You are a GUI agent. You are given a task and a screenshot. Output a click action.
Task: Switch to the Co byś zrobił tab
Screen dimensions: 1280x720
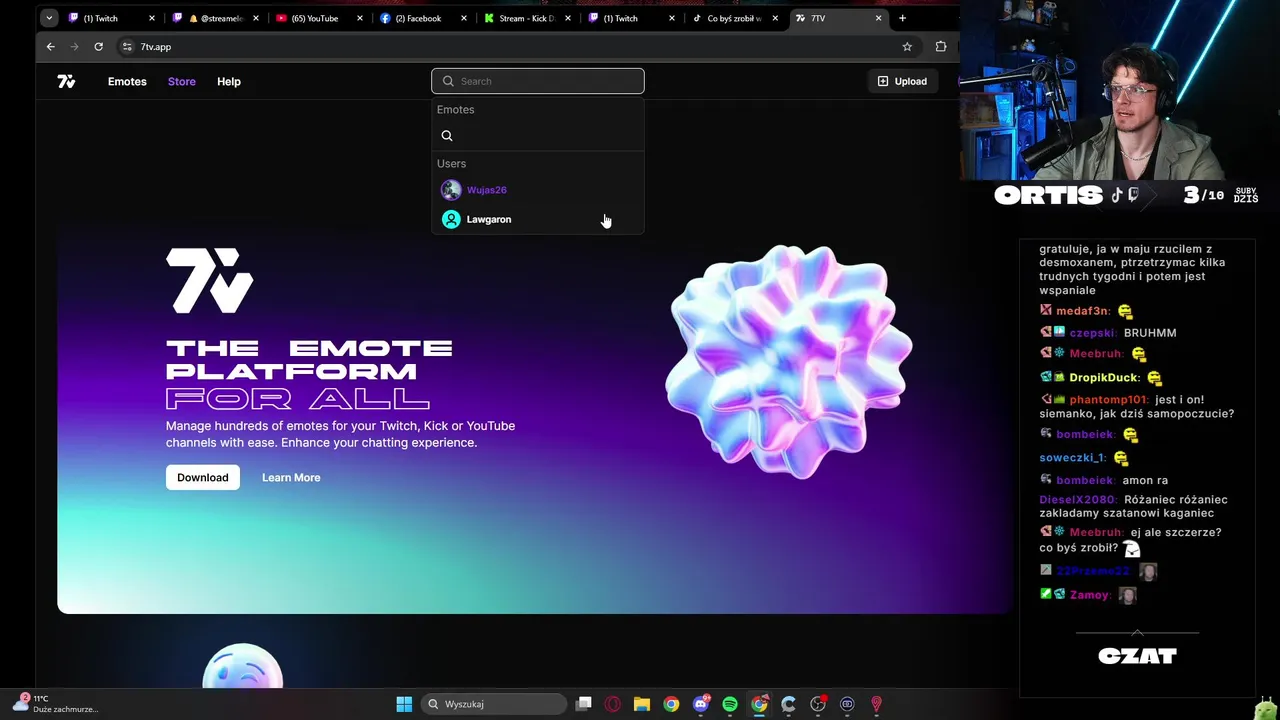coord(734,18)
